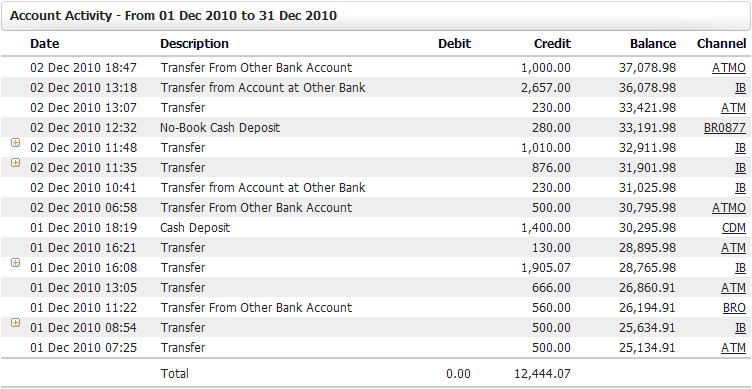
Task: Select the Cash Deposit transaction row
Action: pyautogui.click(x=376, y=228)
